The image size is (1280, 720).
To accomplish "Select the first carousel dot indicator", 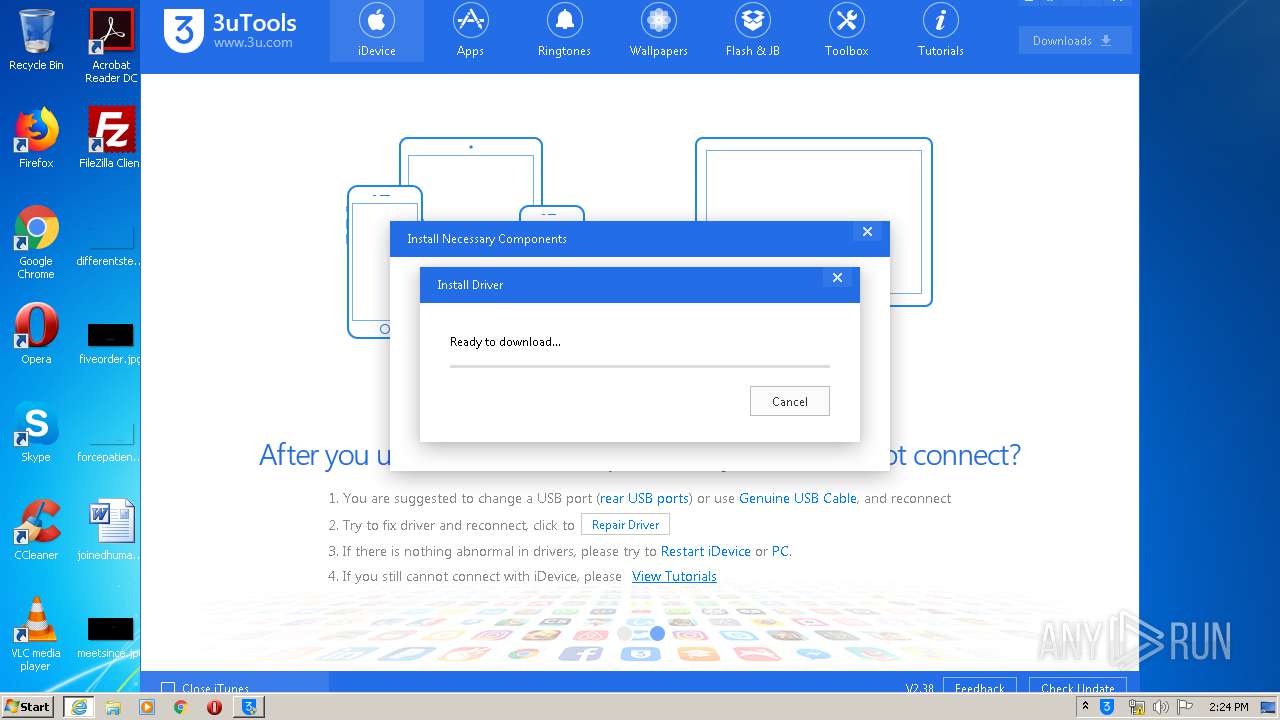I will pyautogui.click(x=624, y=633).
